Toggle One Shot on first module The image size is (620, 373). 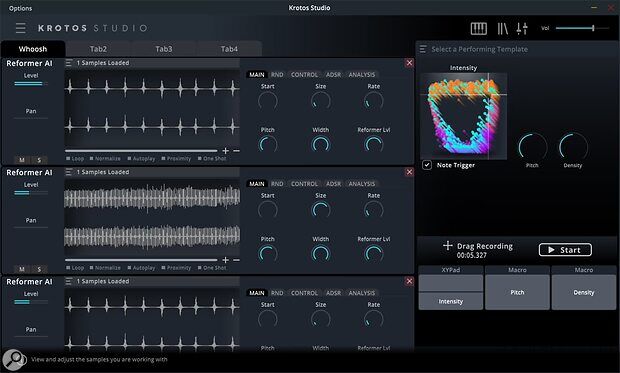tap(212, 159)
